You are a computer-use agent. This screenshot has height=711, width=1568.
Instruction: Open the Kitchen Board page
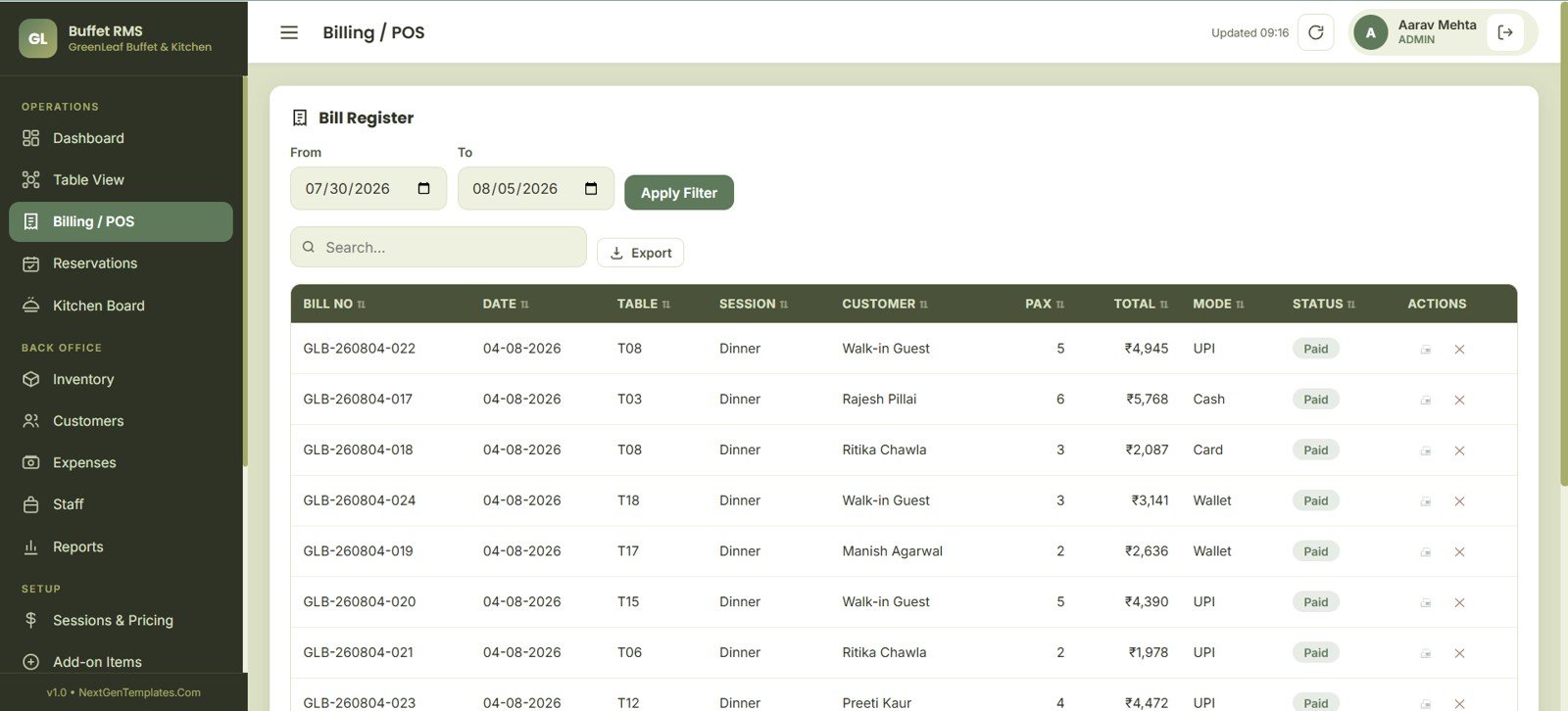(x=121, y=306)
